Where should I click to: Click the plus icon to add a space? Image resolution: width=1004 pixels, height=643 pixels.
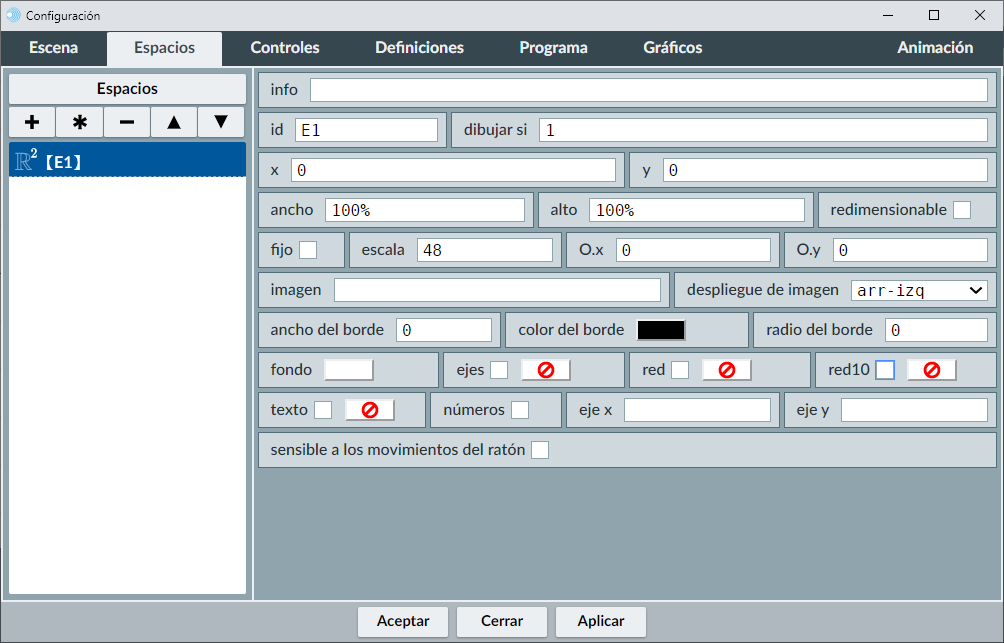point(32,122)
